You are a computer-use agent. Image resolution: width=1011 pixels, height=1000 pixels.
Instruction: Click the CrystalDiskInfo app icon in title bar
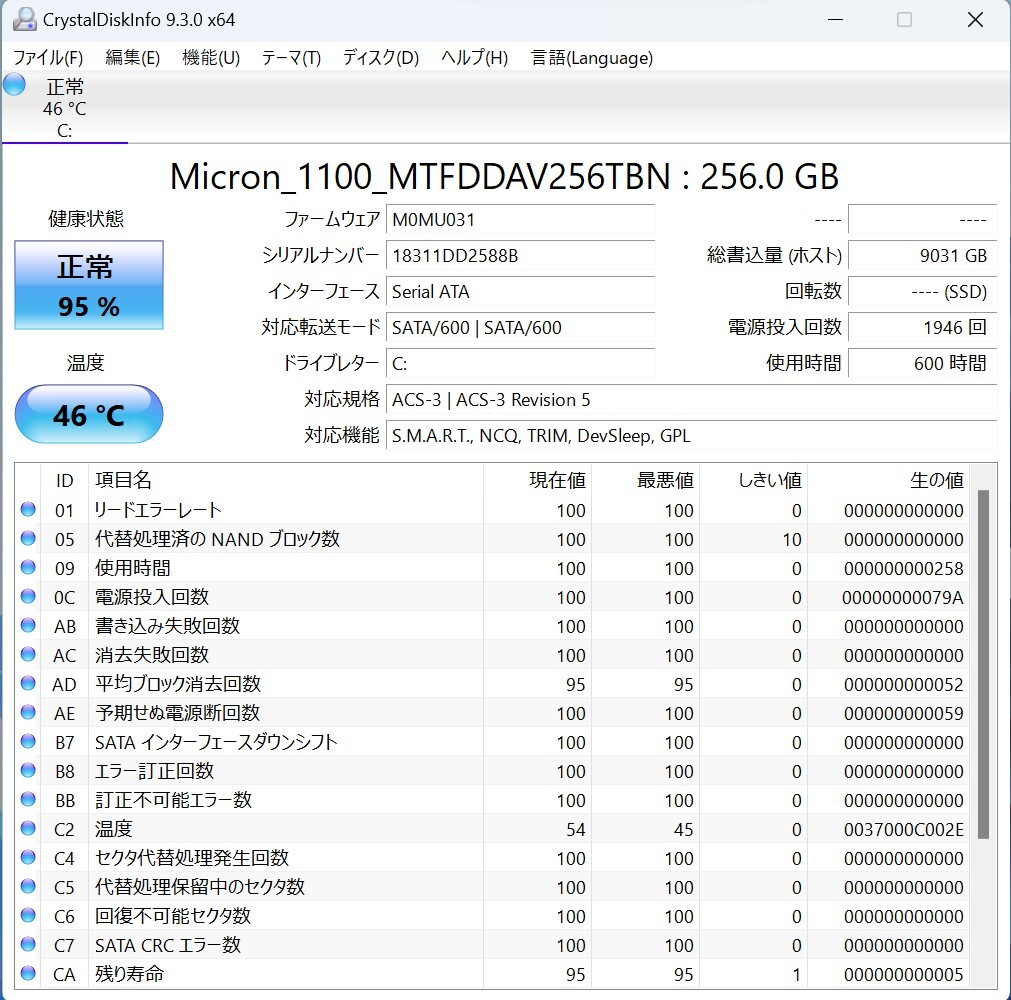coord(25,19)
